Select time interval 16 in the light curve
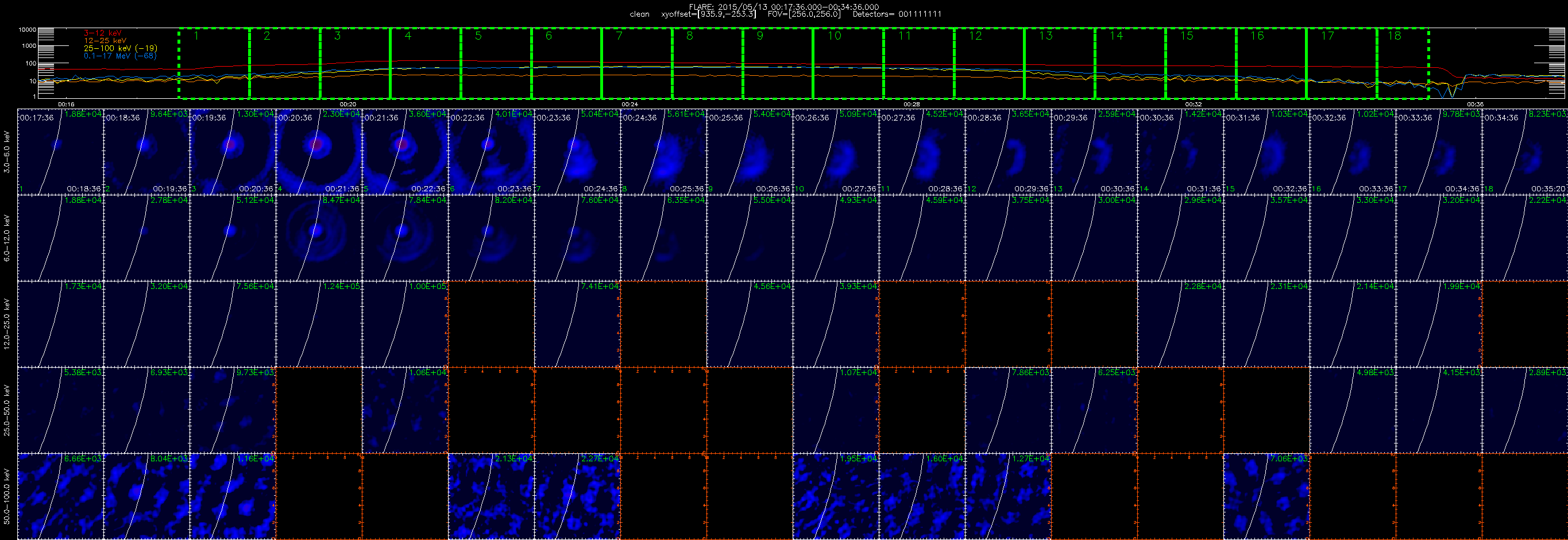This screenshot has width=1568, height=540. click(1271, 63)
